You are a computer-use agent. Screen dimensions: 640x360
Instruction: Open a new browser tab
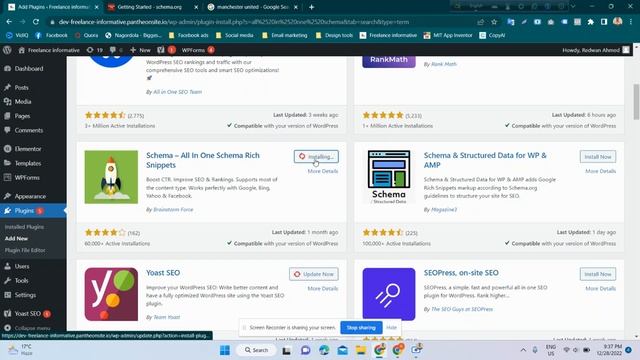[311, 7]
